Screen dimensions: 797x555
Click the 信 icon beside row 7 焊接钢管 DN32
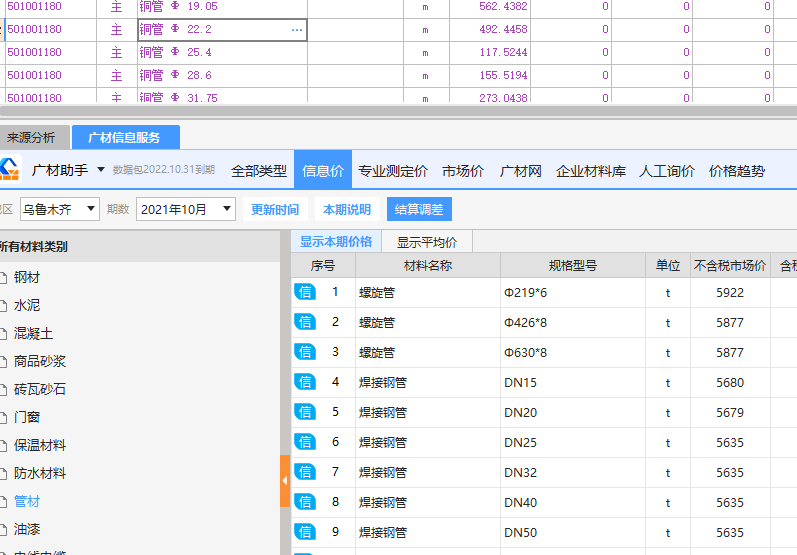(305, 472)
